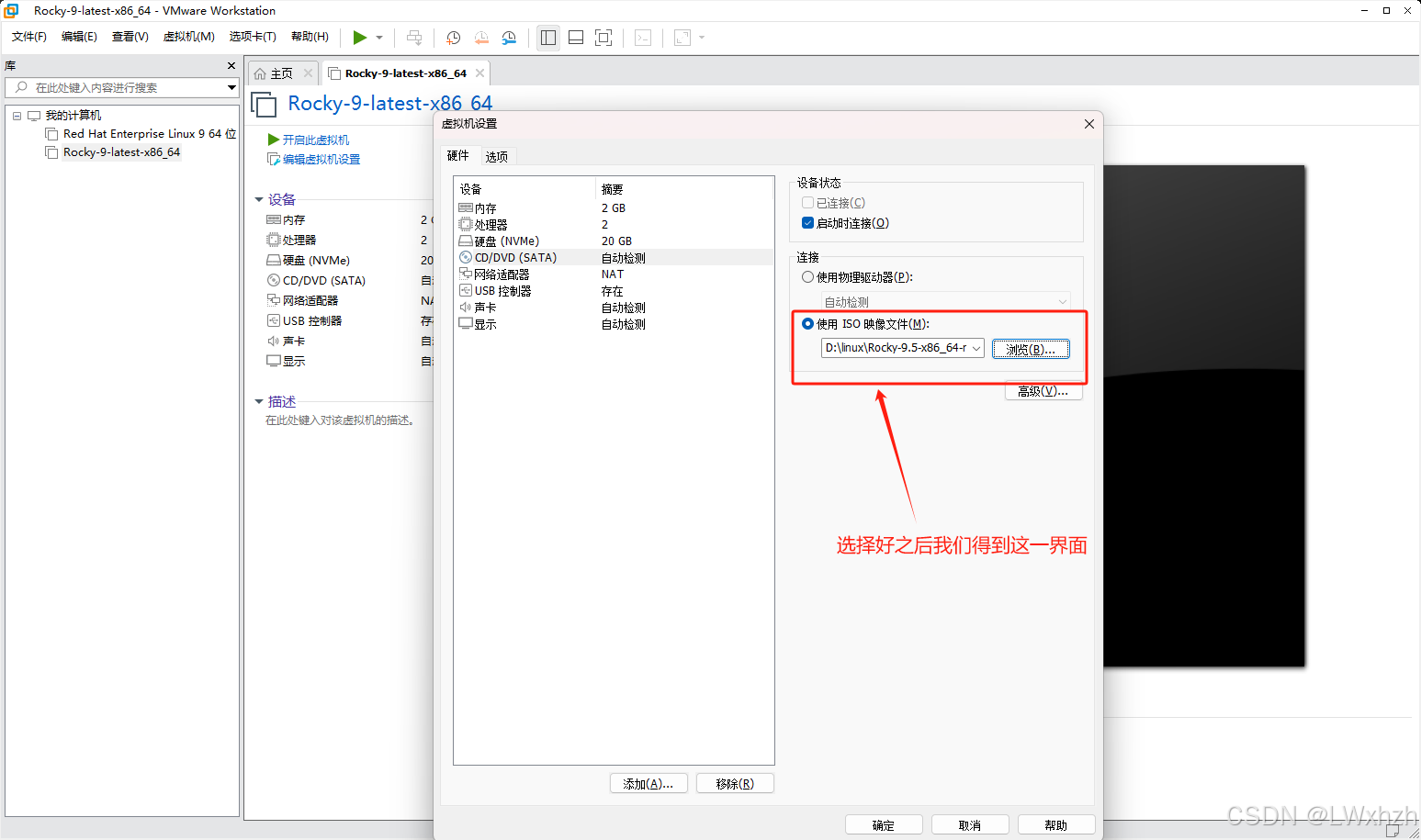Click the 添加(A)... add device button

[648, 784]
